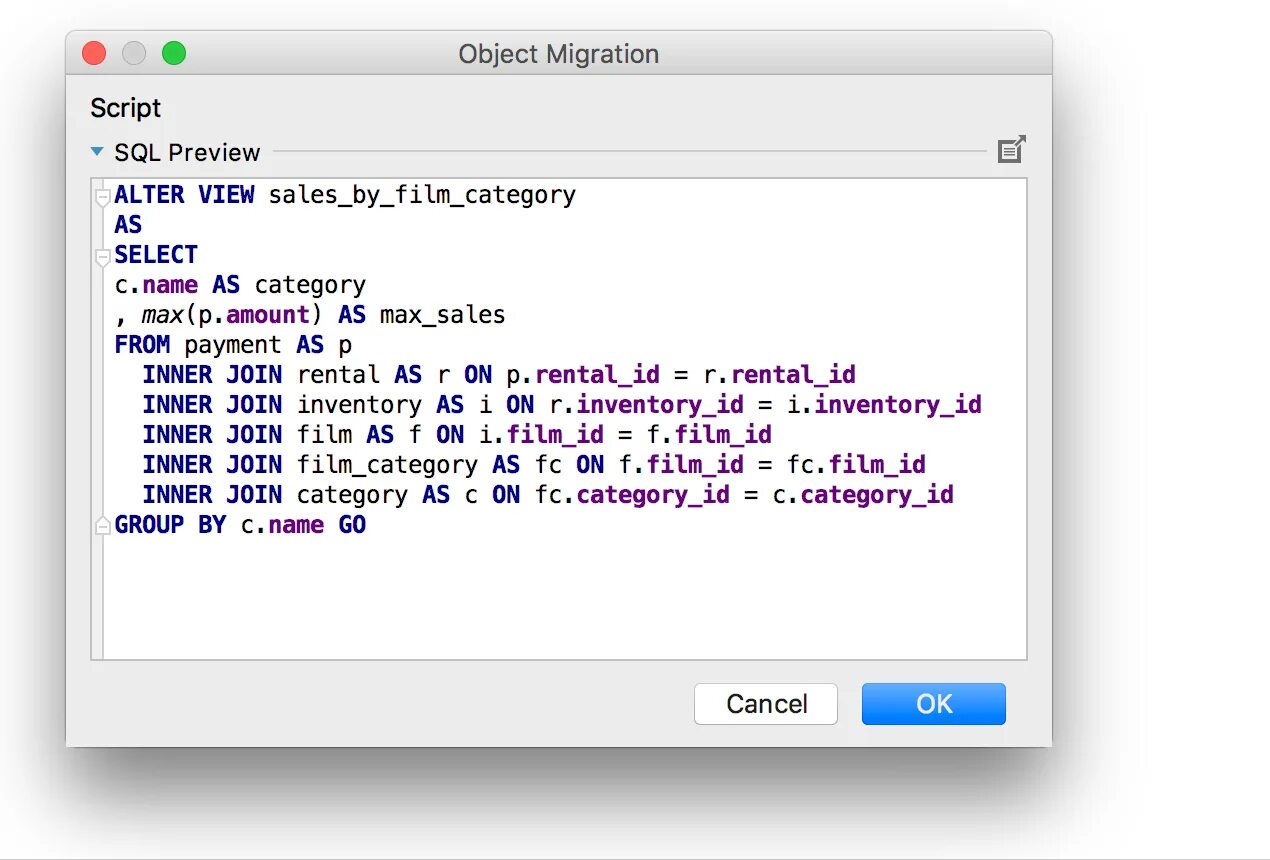The image size is (1270, 860).
Task: Click the empty area below the SQL code
Action: coord(565,600)
